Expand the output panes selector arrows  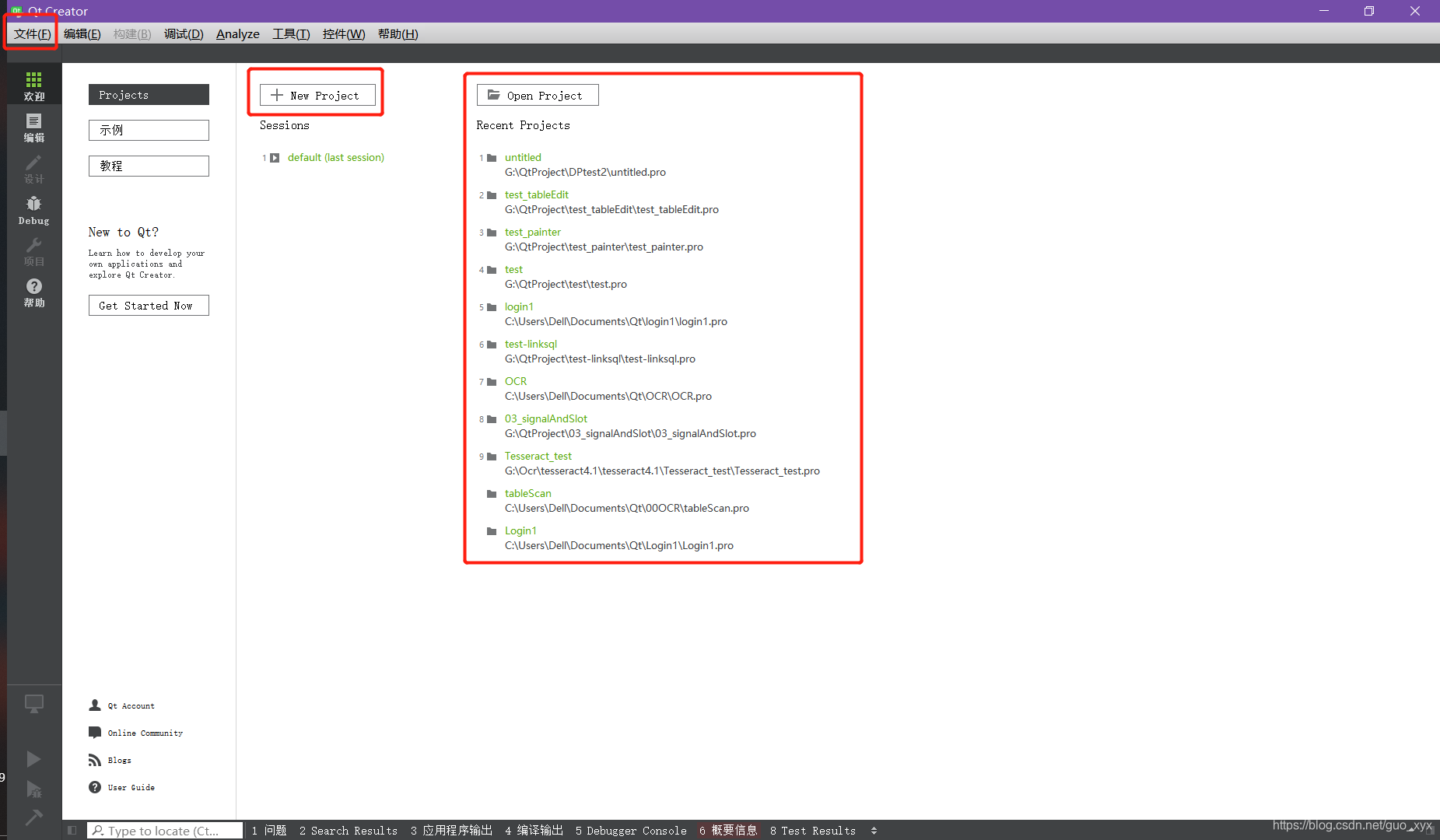[874, 831]
